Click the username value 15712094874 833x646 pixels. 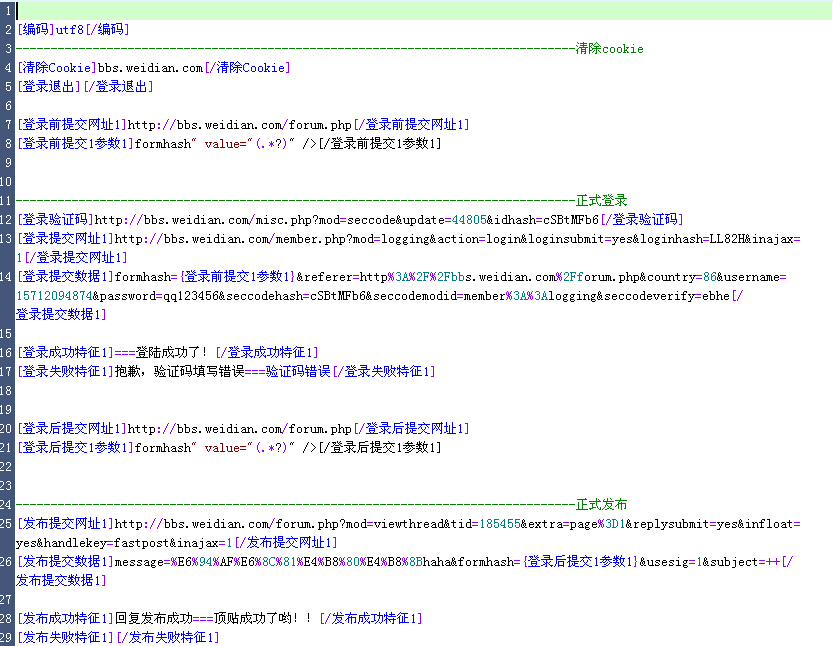coord(55,296)
